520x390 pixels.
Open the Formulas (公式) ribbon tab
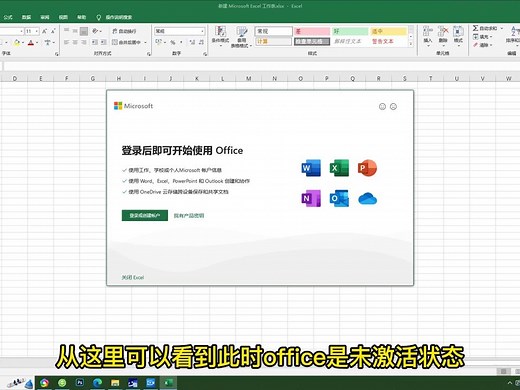click(x=8, y=17)
